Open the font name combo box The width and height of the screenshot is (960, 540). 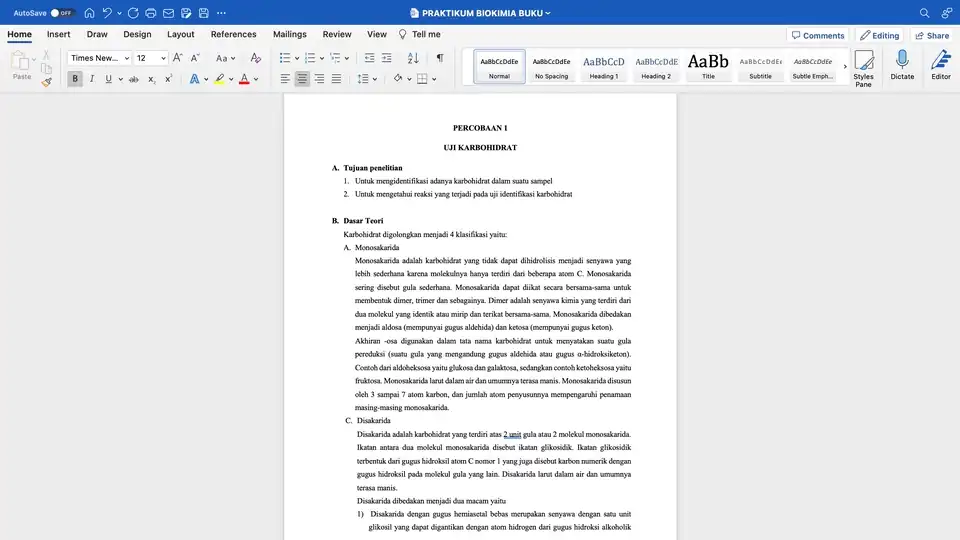tap(99, 58)
